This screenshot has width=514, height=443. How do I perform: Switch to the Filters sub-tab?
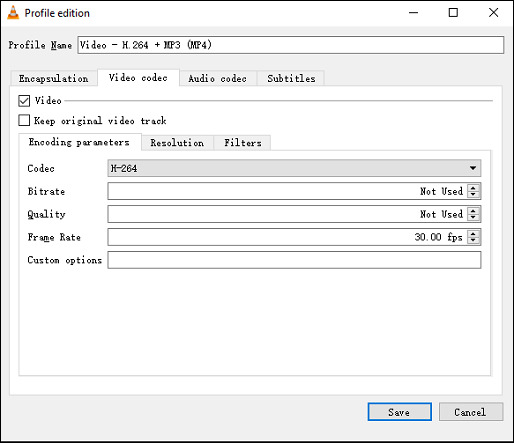242,143
